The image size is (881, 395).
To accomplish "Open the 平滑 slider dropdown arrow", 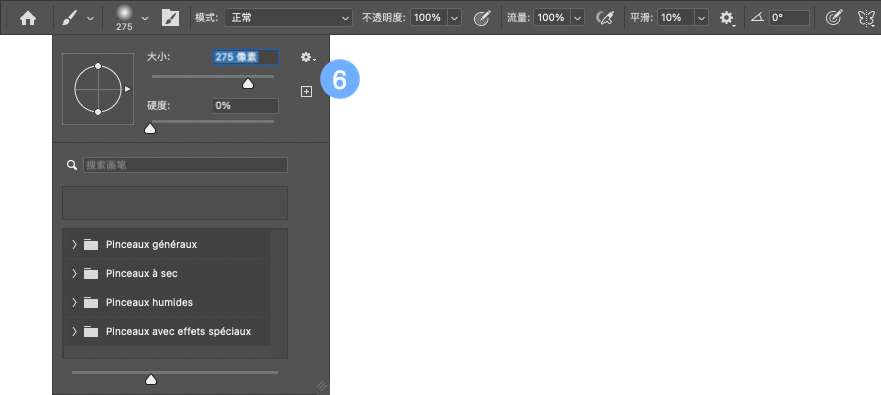I will (x=701, y=17).
